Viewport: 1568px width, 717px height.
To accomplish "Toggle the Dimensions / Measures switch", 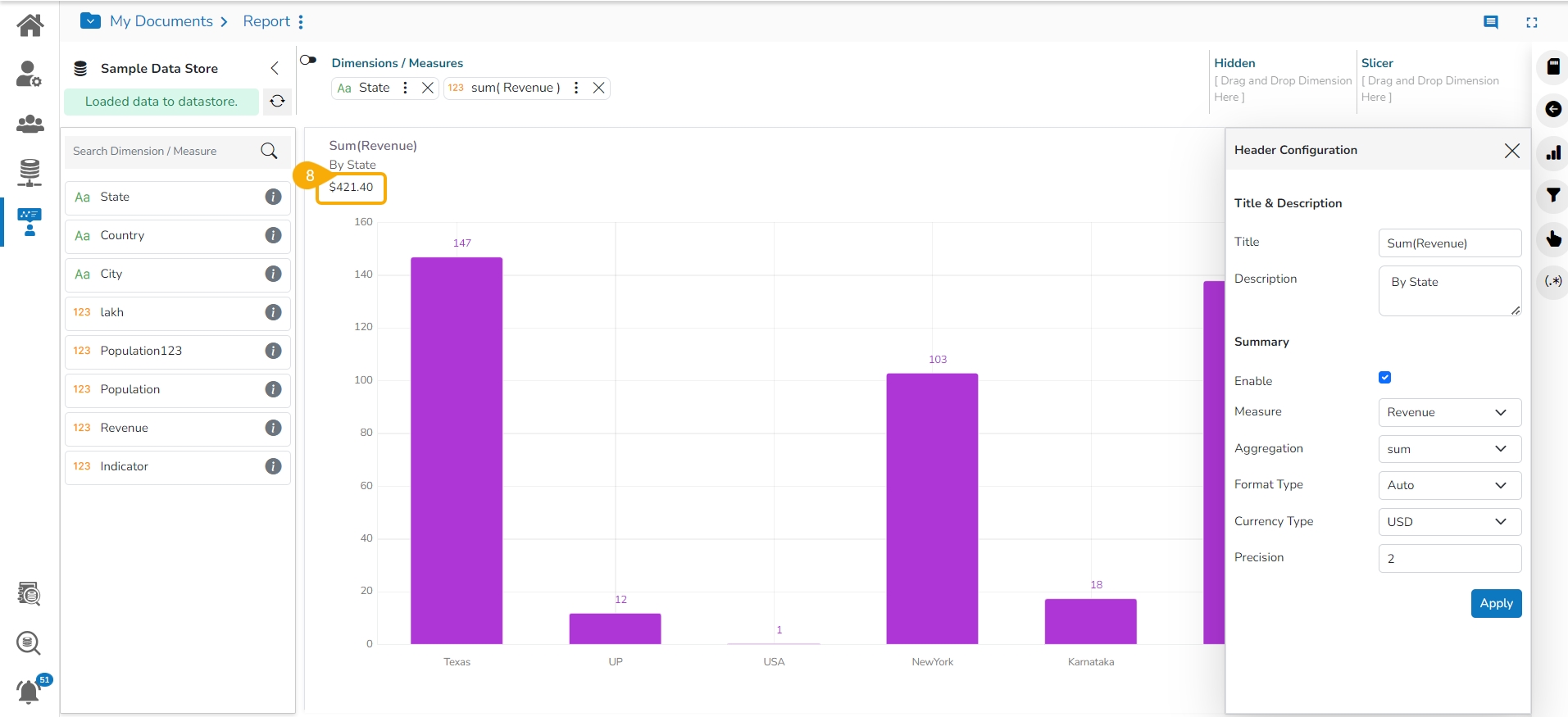I will coord(308,60).
